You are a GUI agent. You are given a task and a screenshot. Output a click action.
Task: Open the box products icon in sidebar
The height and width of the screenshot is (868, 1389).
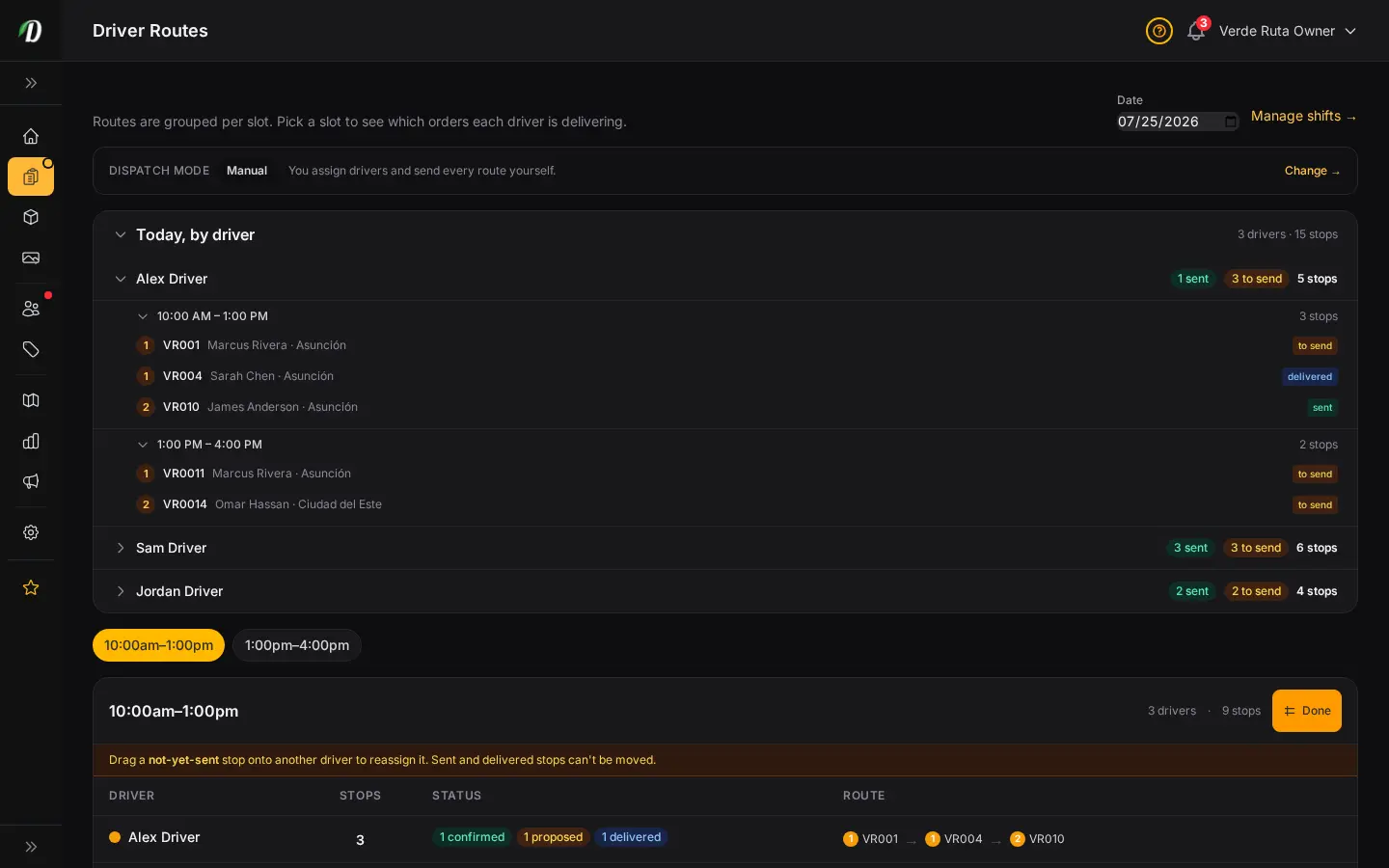pyautogui.click(x=31, y=217)
